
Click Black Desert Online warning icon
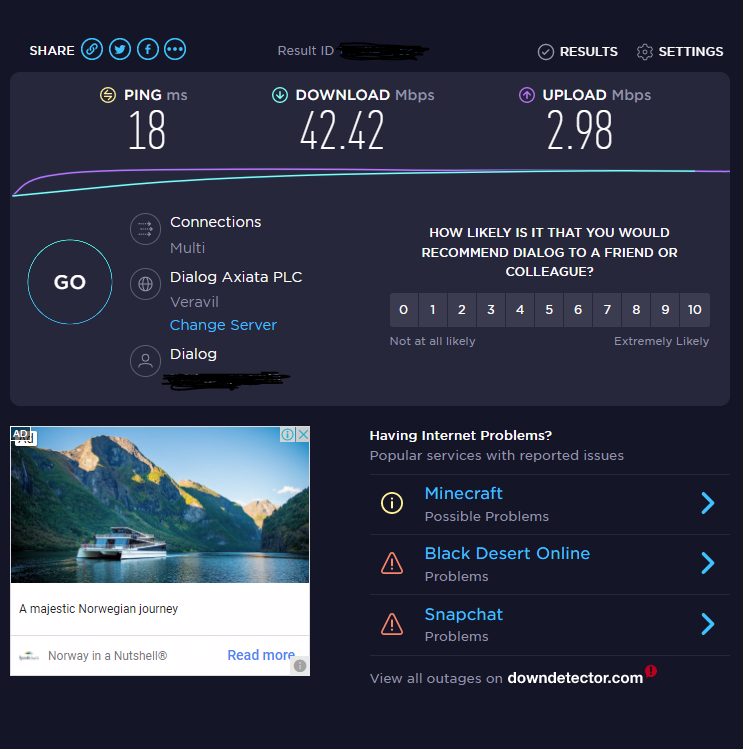(392, 563)
